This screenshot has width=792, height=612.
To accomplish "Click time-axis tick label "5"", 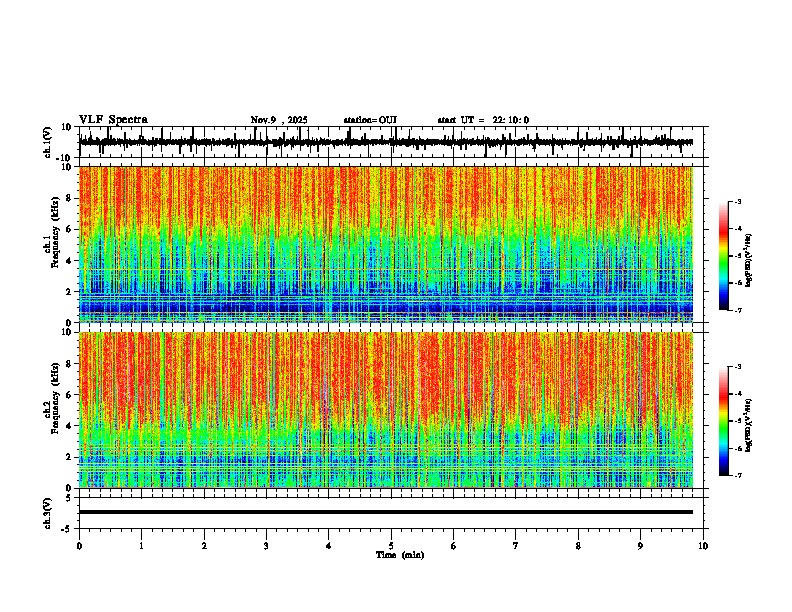I will (x=391, y=546).
